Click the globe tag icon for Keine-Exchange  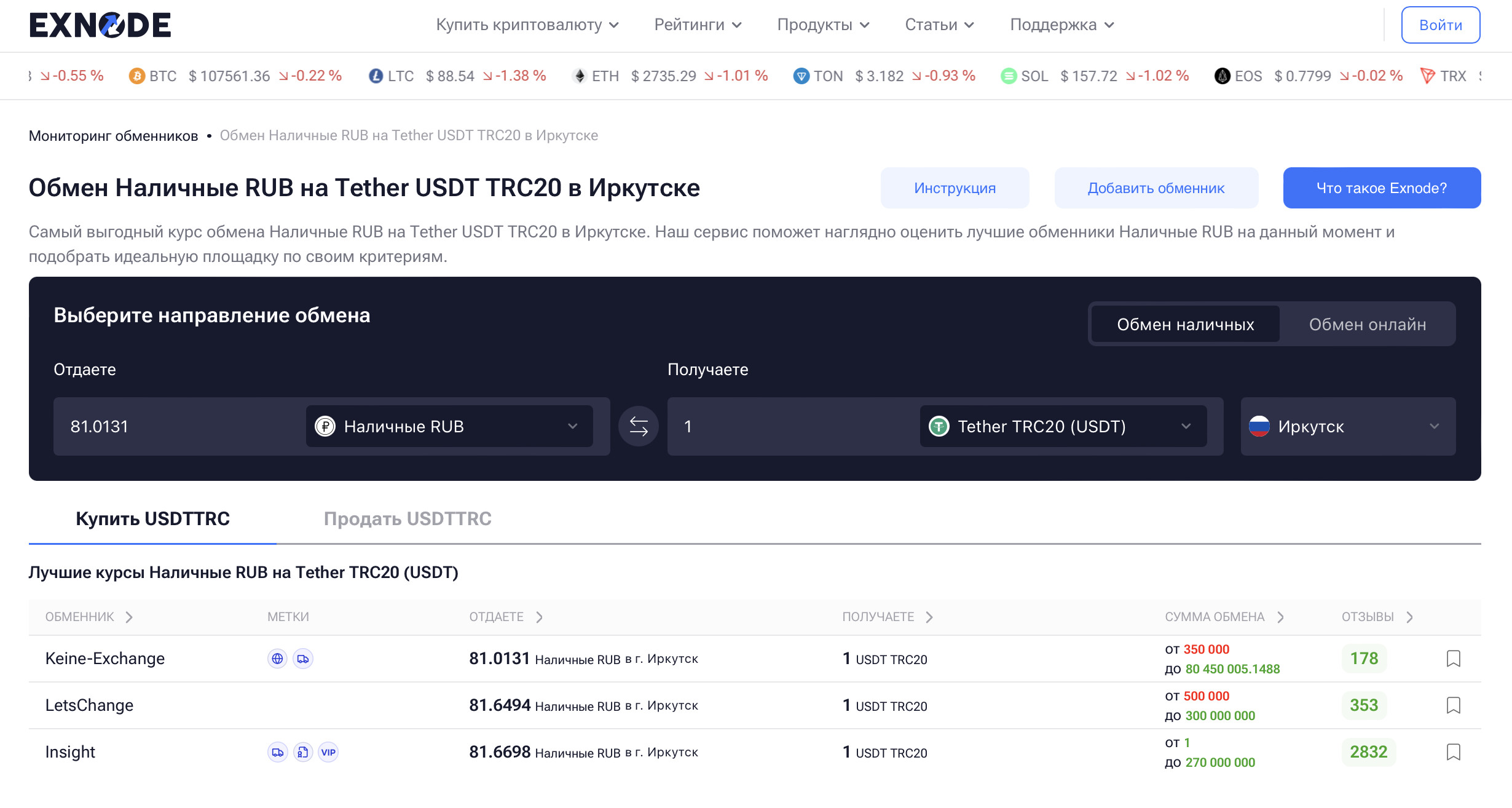(x=277, y=659)
